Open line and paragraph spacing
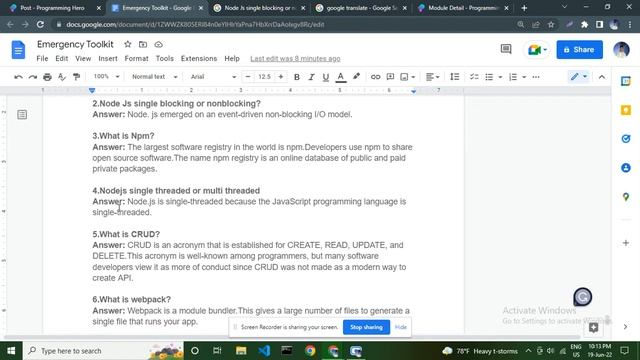The image size is (640, 360). pos(454,77)
